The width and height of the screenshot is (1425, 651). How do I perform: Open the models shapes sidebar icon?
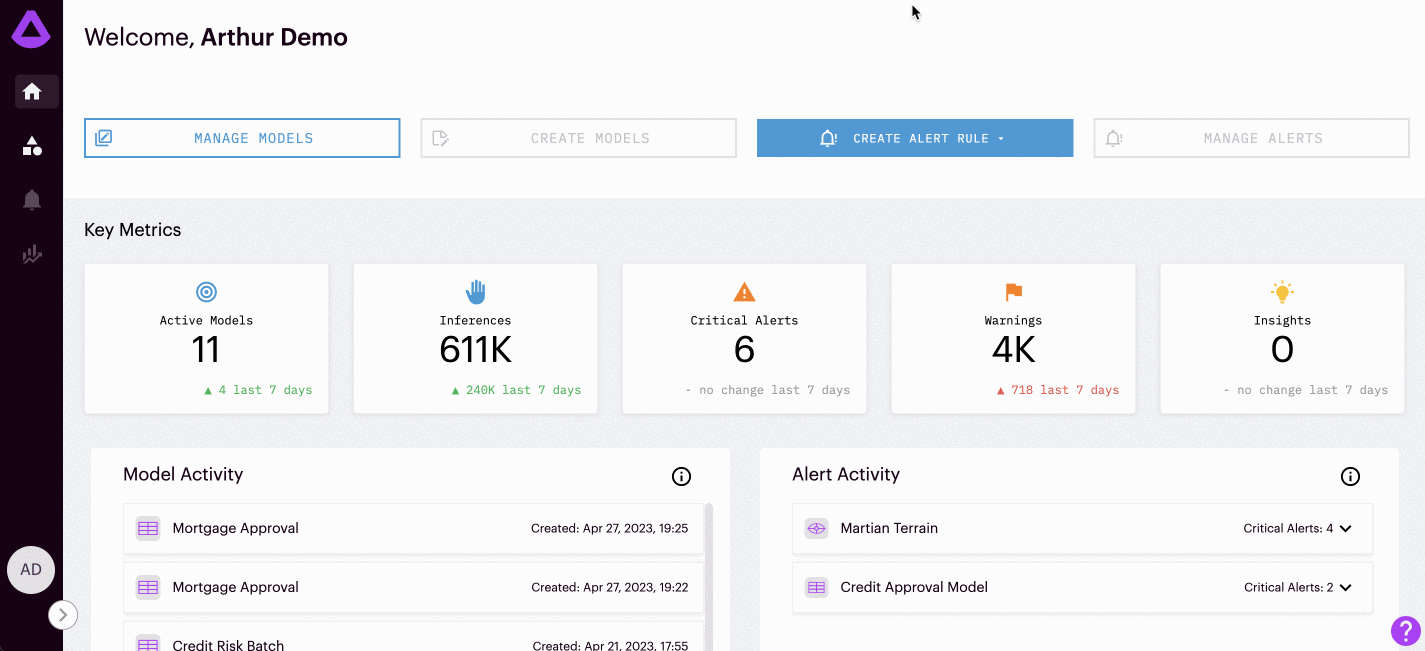[x=32, y=147]
